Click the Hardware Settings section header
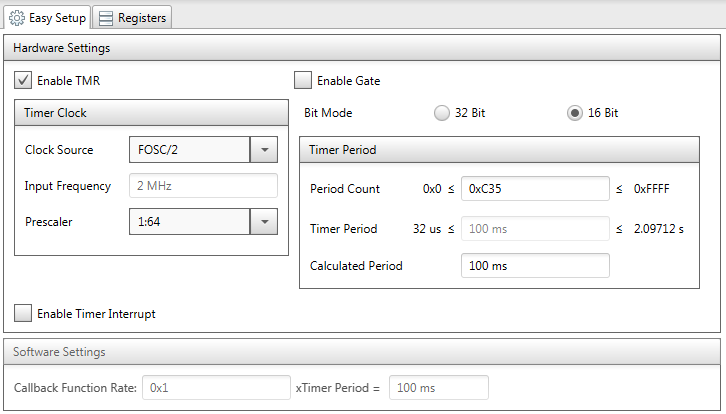The image size is (726, 414). (362, 48)
